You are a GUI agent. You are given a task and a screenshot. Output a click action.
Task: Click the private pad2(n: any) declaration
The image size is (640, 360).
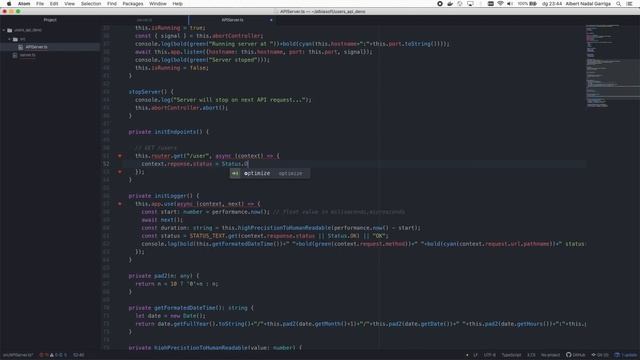(164, 276)
